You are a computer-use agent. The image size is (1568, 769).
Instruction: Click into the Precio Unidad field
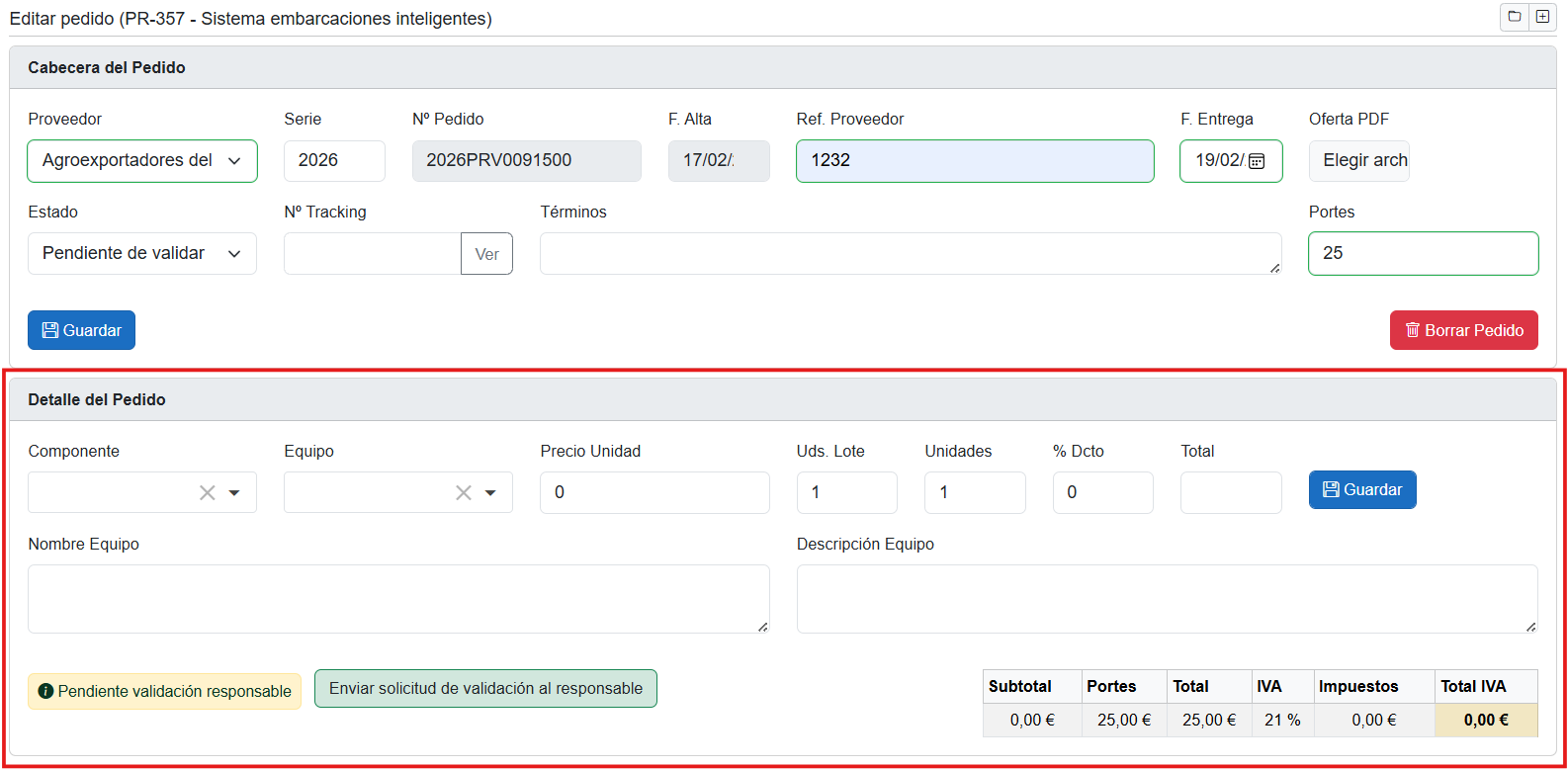653,492
